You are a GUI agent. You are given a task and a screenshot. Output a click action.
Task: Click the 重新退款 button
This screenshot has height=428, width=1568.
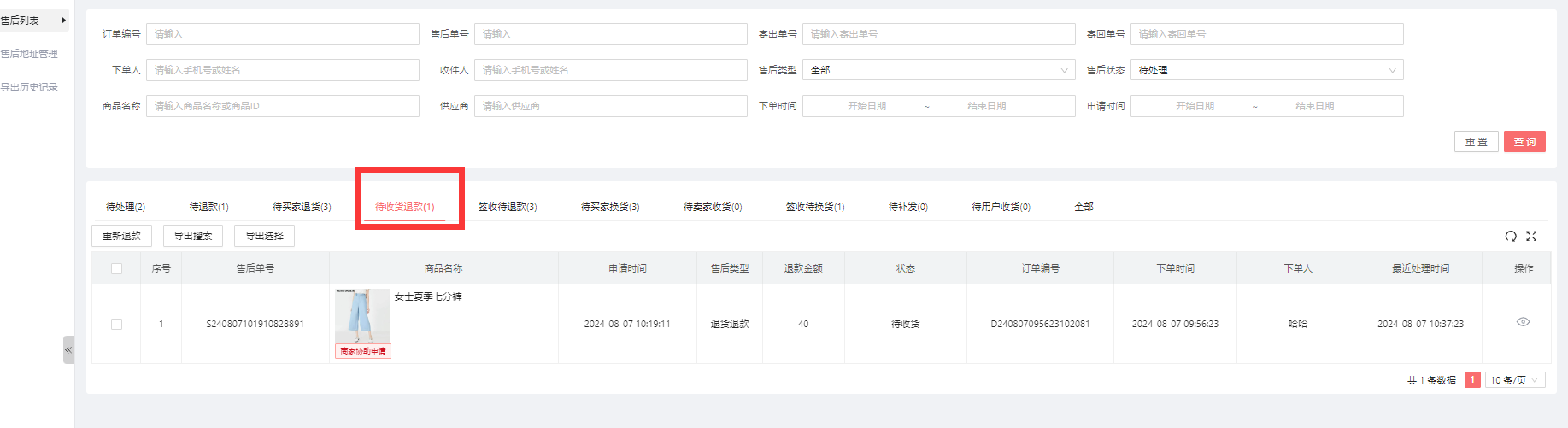pyautogui.click(x=121, y=236)
